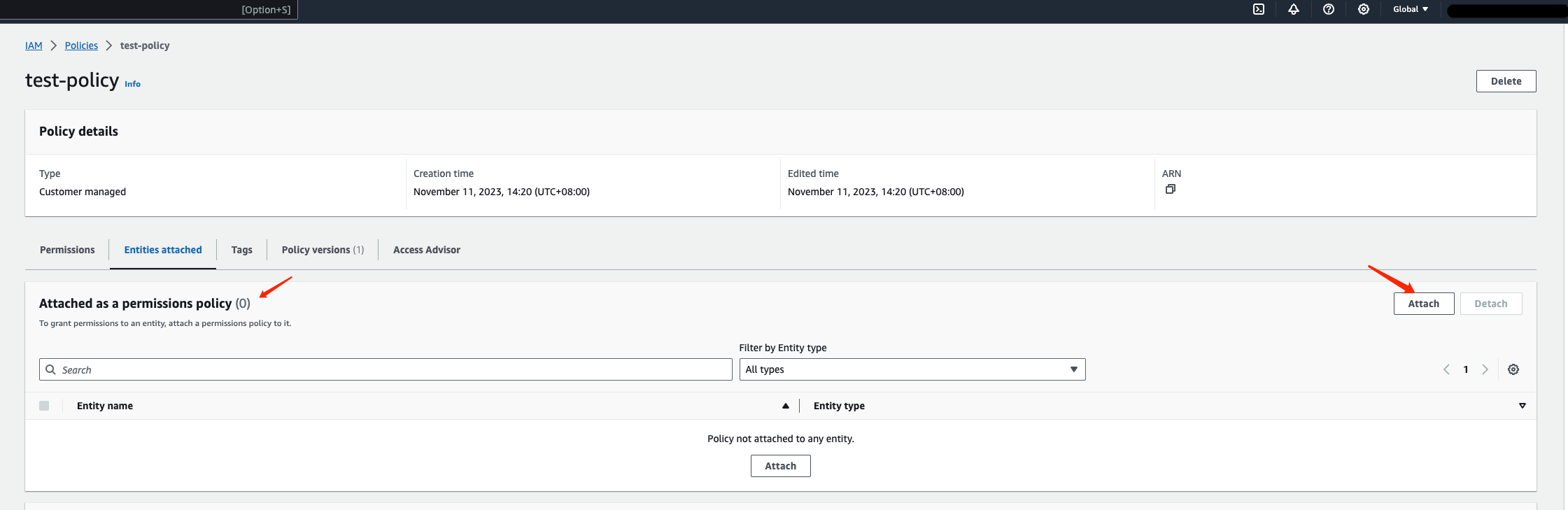Click the Entity type column header
Viewport: 1568px width, 510px height.
(x=839, y=406)
